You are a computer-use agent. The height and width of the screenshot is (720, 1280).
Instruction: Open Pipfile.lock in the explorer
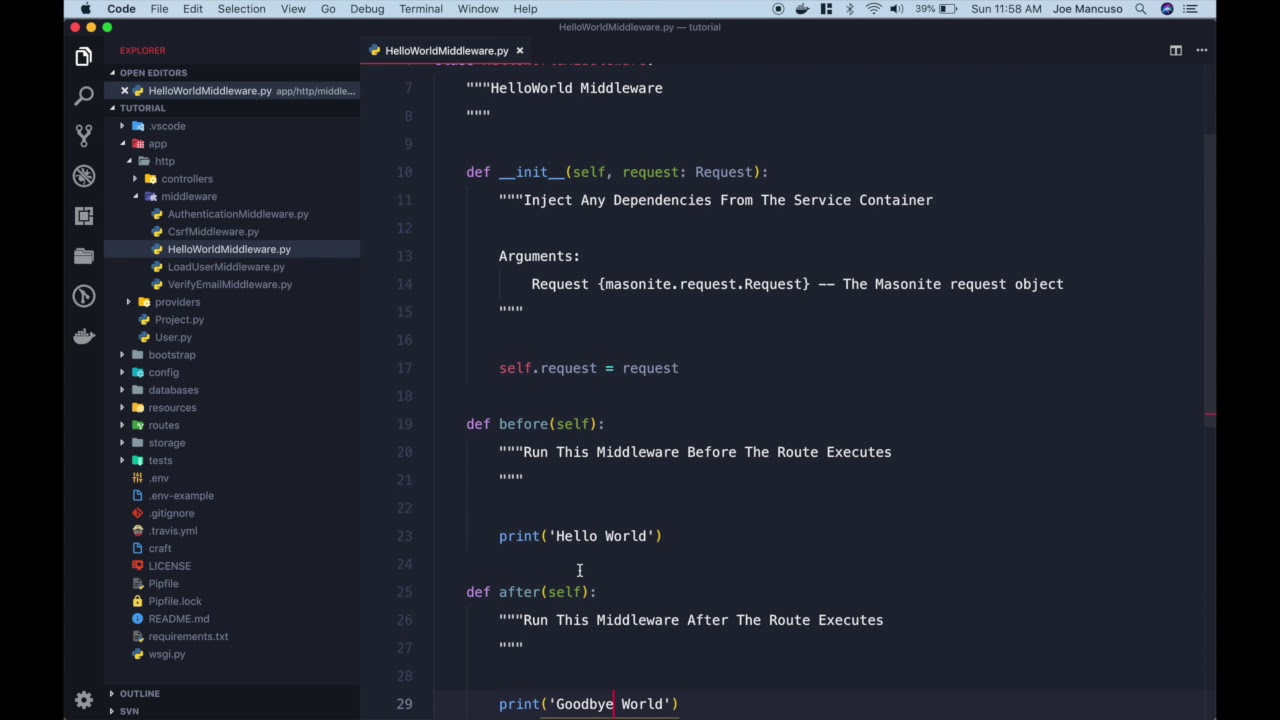pyautogui.click(x=175, y=601)
